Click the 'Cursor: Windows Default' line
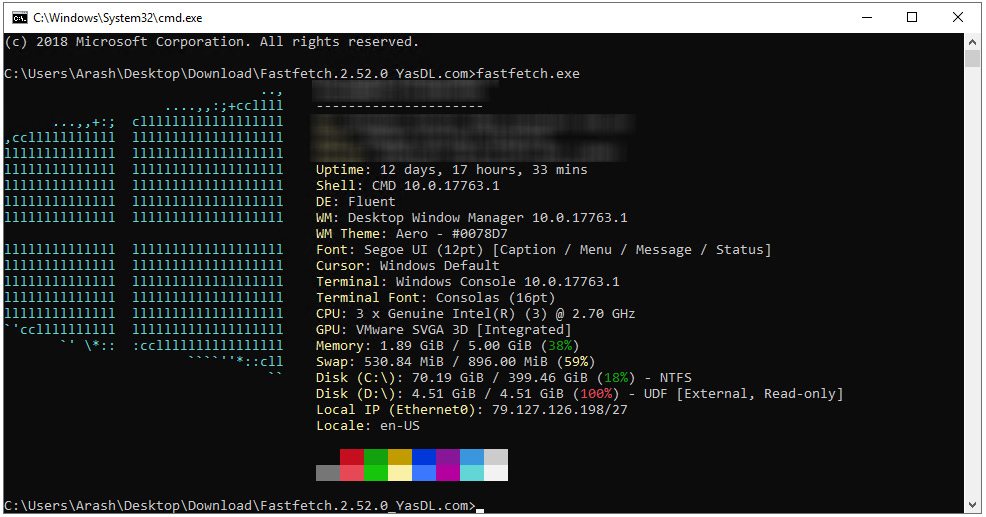This screenshot has height=517, width=986. tap(407, 265)
